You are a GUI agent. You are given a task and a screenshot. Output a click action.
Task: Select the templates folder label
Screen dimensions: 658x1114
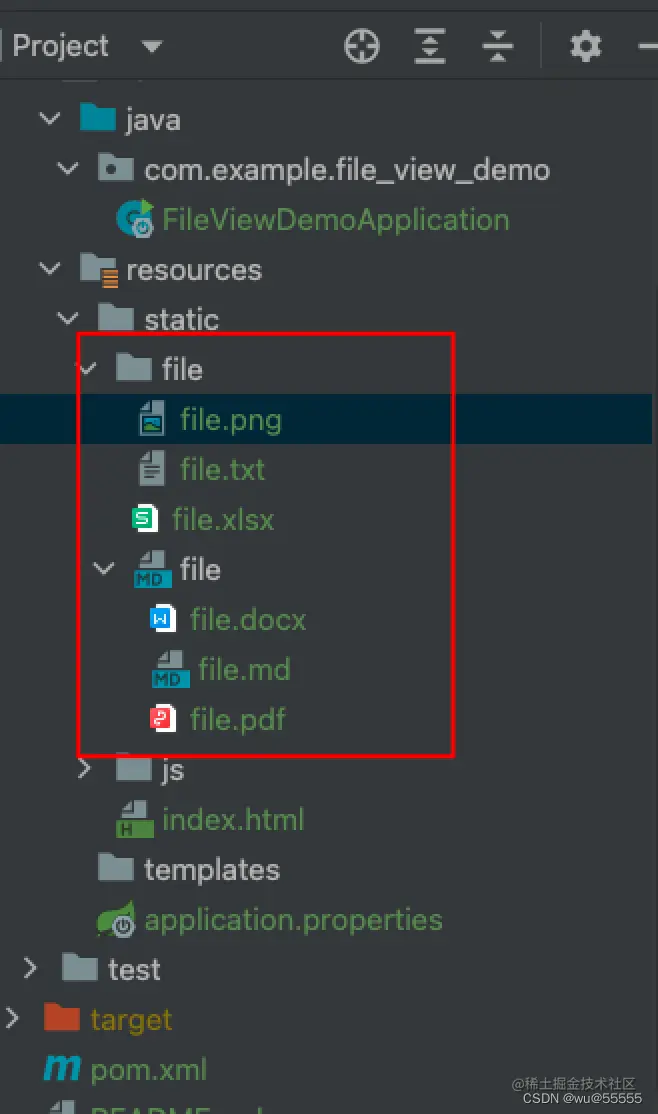(212, 870)
